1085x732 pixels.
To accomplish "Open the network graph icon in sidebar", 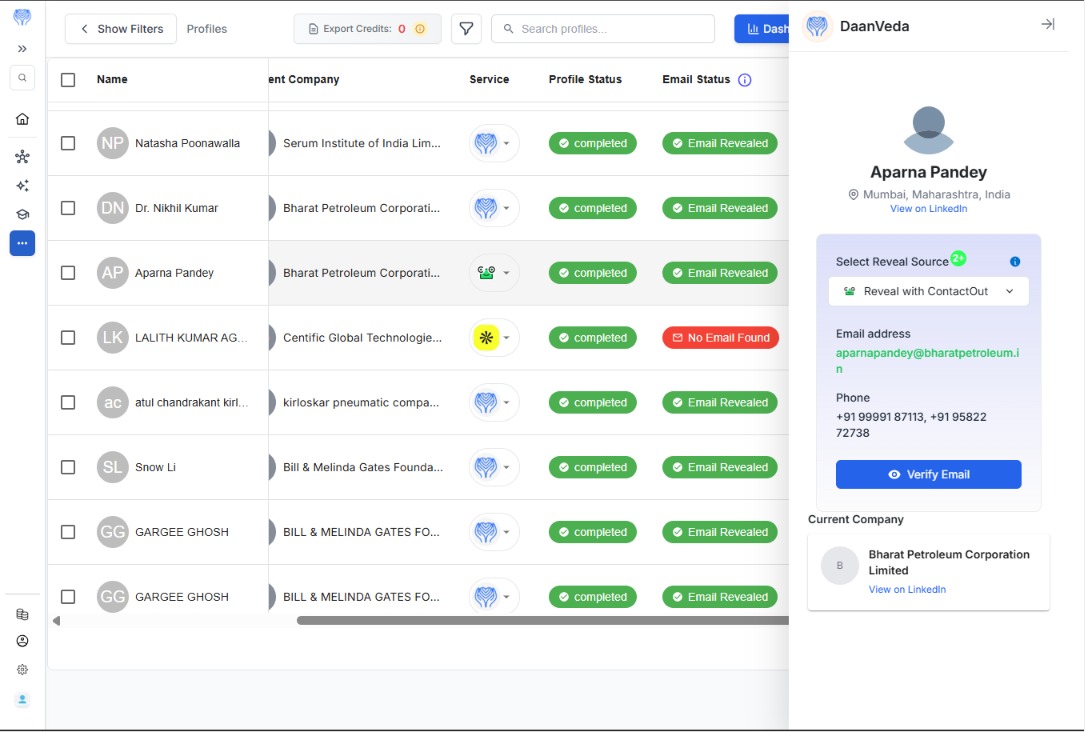I will click(22, 156).
